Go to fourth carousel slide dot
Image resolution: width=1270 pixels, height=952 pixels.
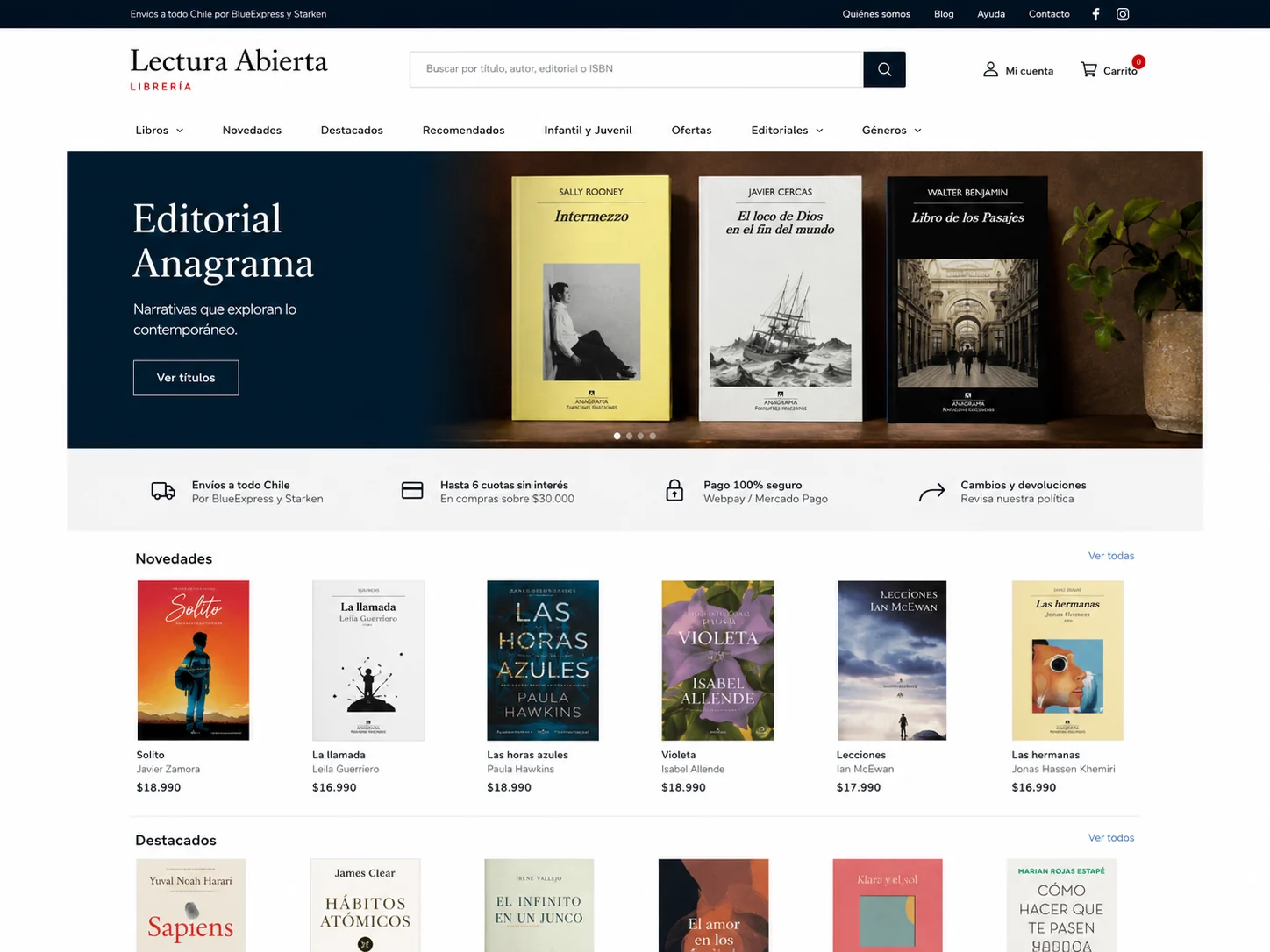653,436
